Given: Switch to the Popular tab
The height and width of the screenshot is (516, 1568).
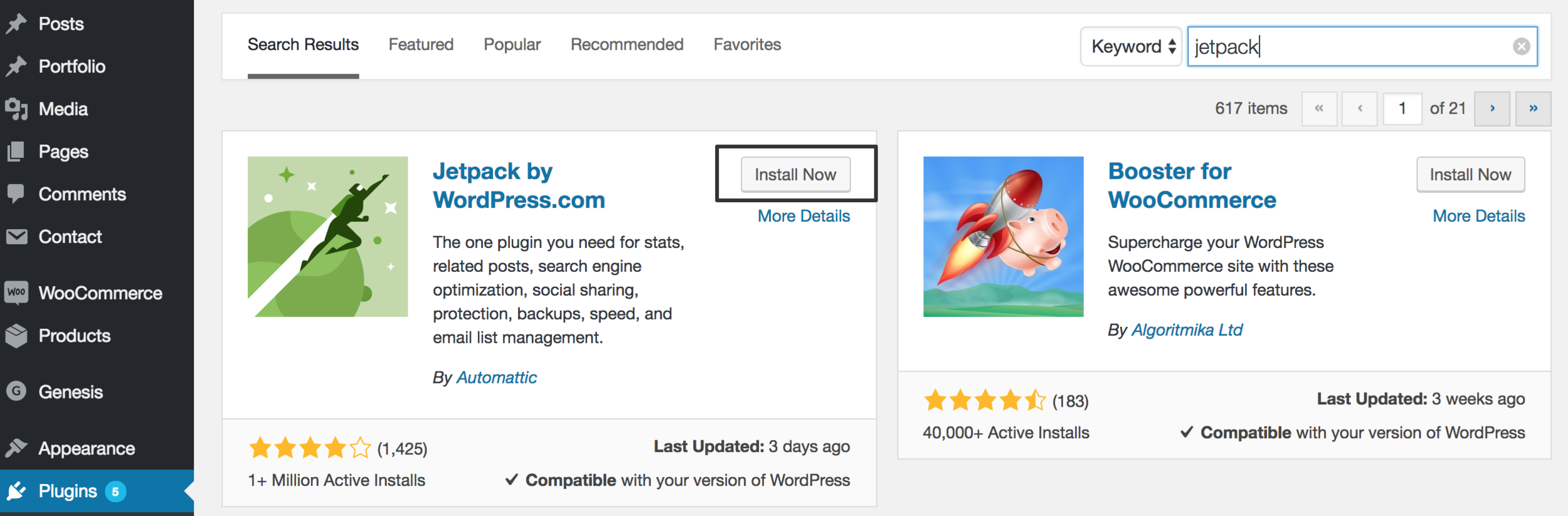Looking at the screenshot, I should click(512, 45).
